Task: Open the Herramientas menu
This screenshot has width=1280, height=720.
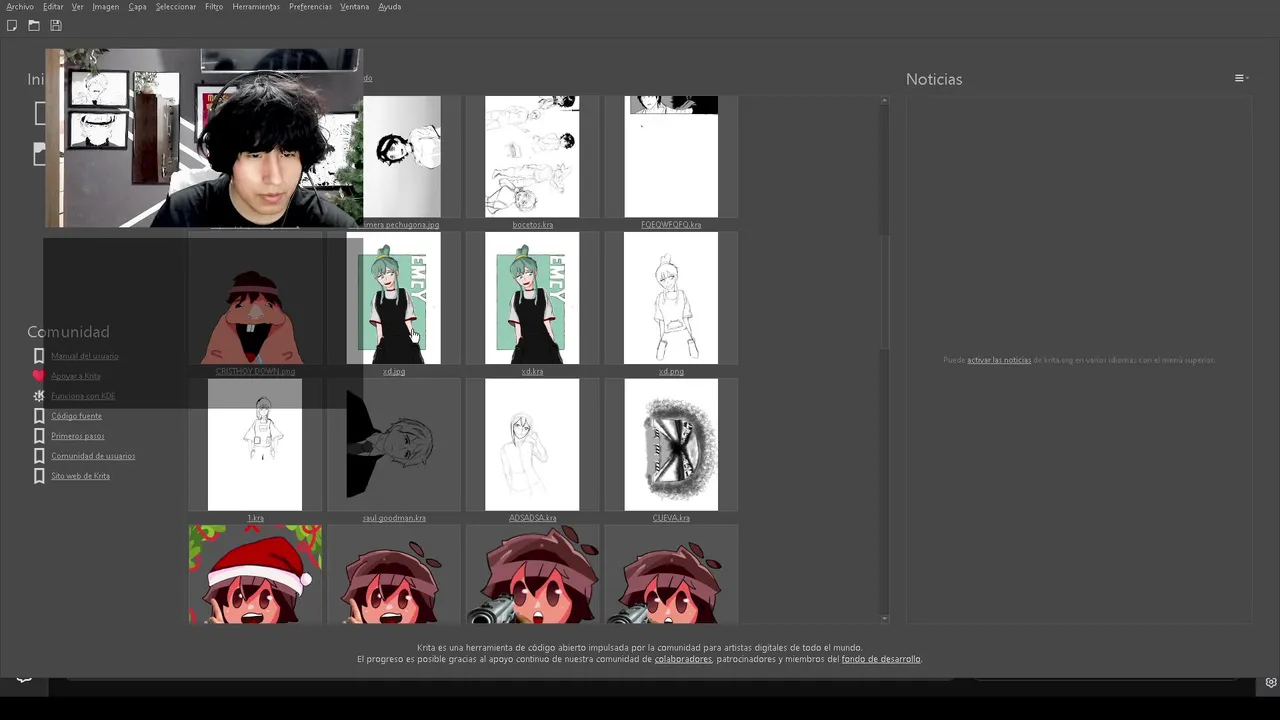Action: click(x=256, y=7)
